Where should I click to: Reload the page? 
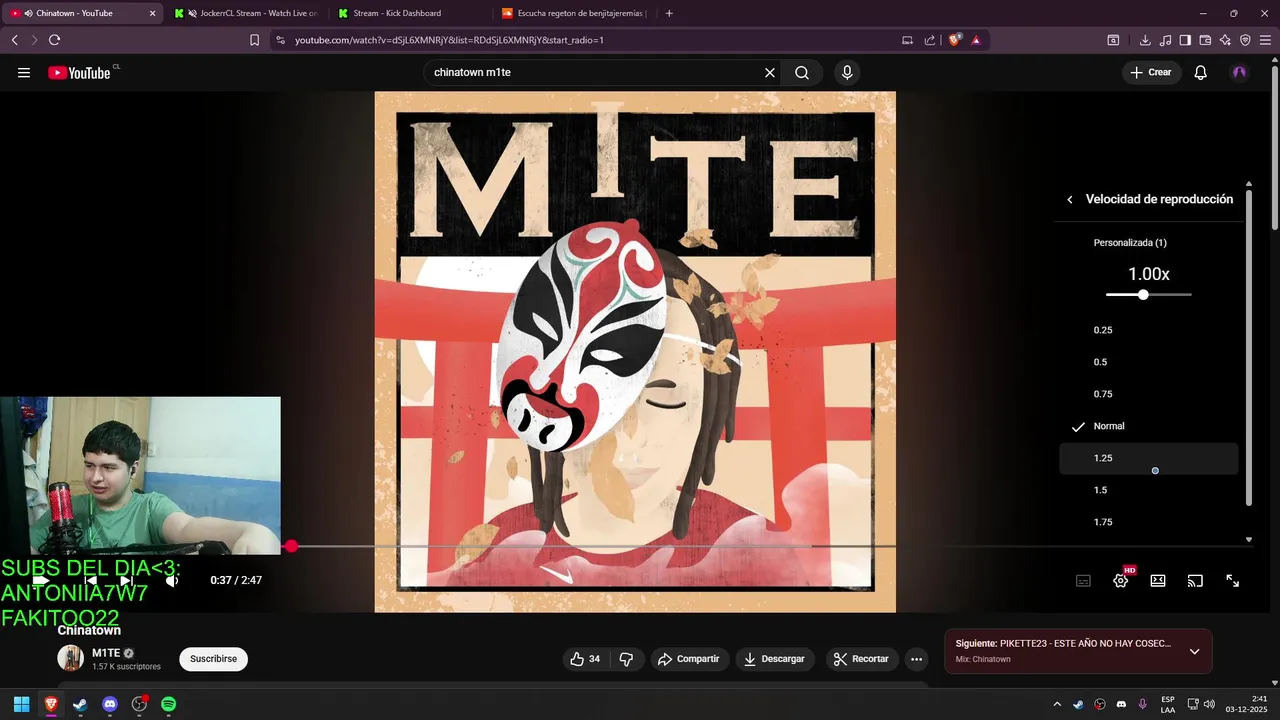point(54,40)
